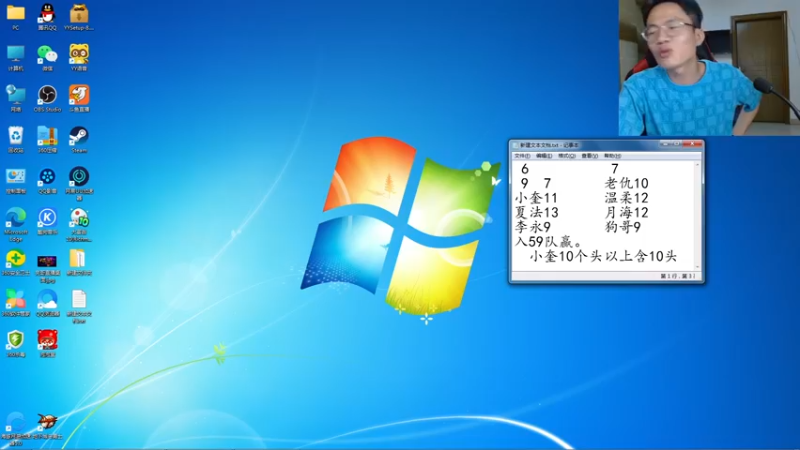Open the faded blue browser shortcut at bottom
Screen dimensions: 800x450
[x=16, y=422]
